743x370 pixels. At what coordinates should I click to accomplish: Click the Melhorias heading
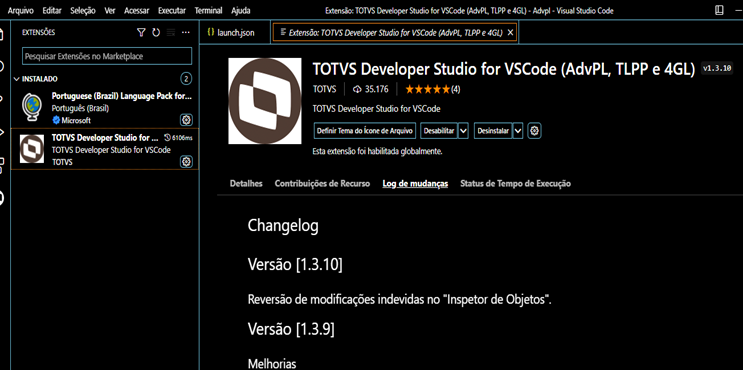(x=272, y=363)
